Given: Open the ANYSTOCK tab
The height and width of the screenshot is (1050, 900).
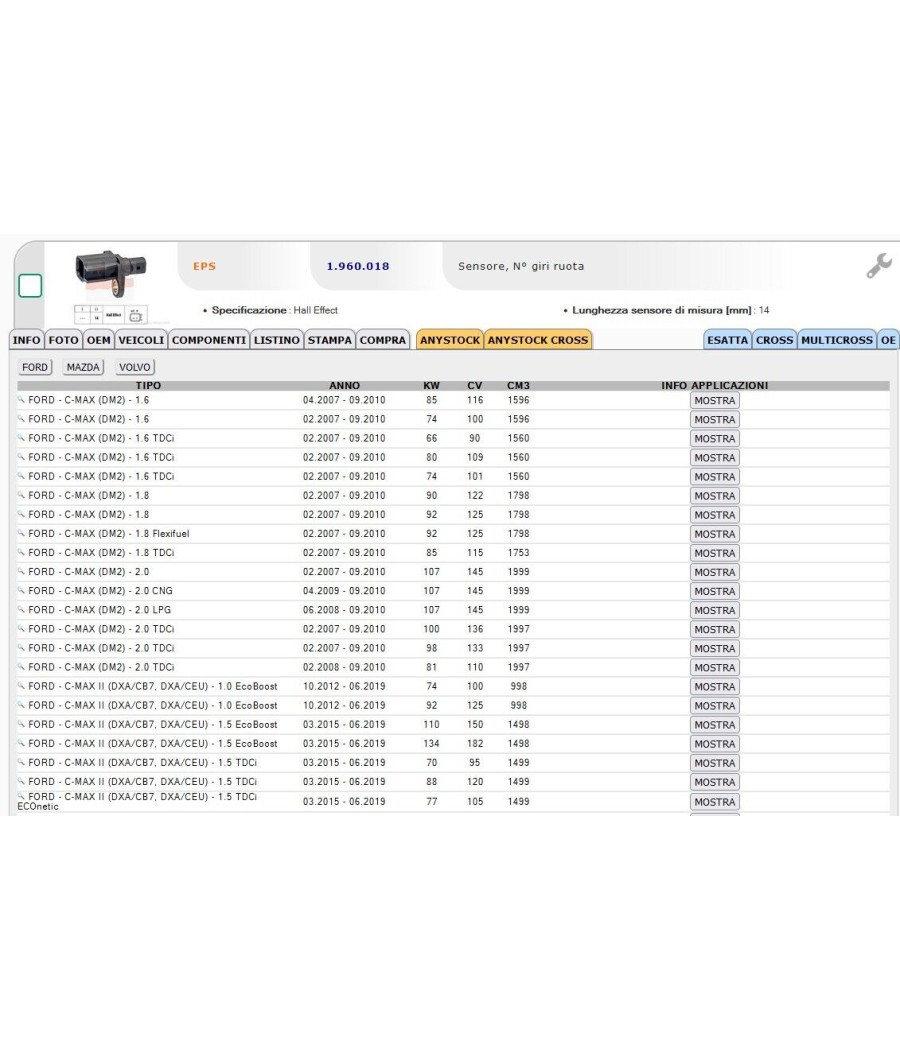Looking at the screenshot, I should [450, 340].
